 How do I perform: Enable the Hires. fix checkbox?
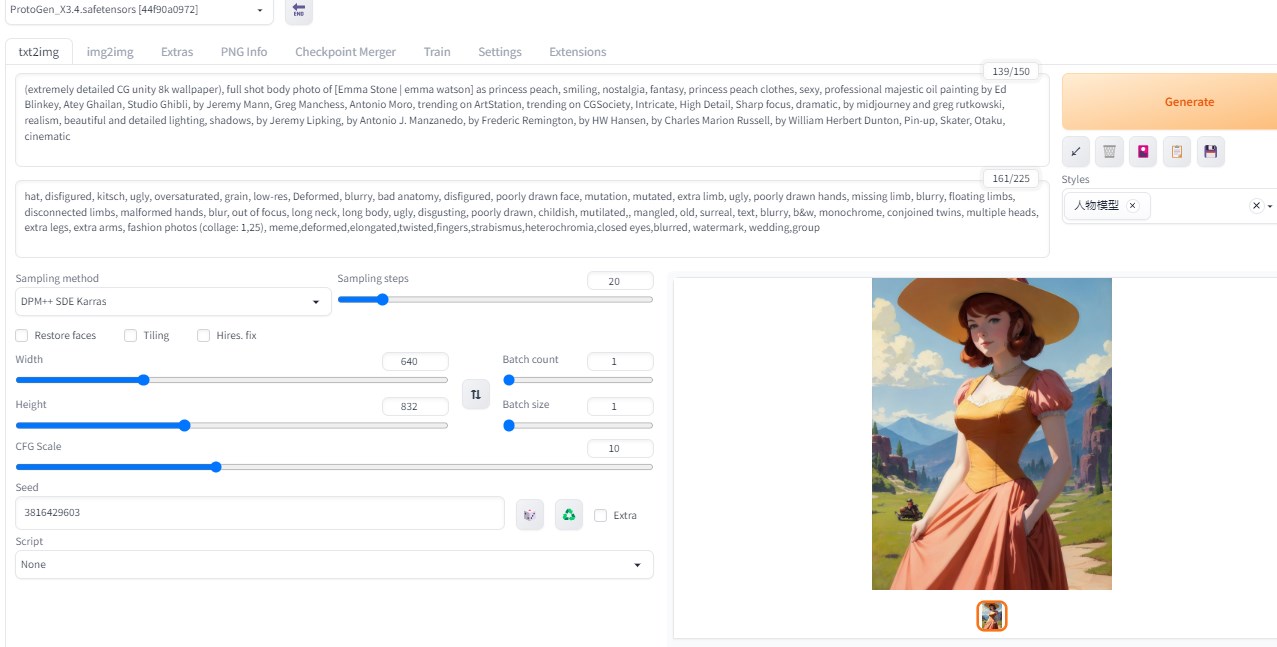[x=203, y=336]
